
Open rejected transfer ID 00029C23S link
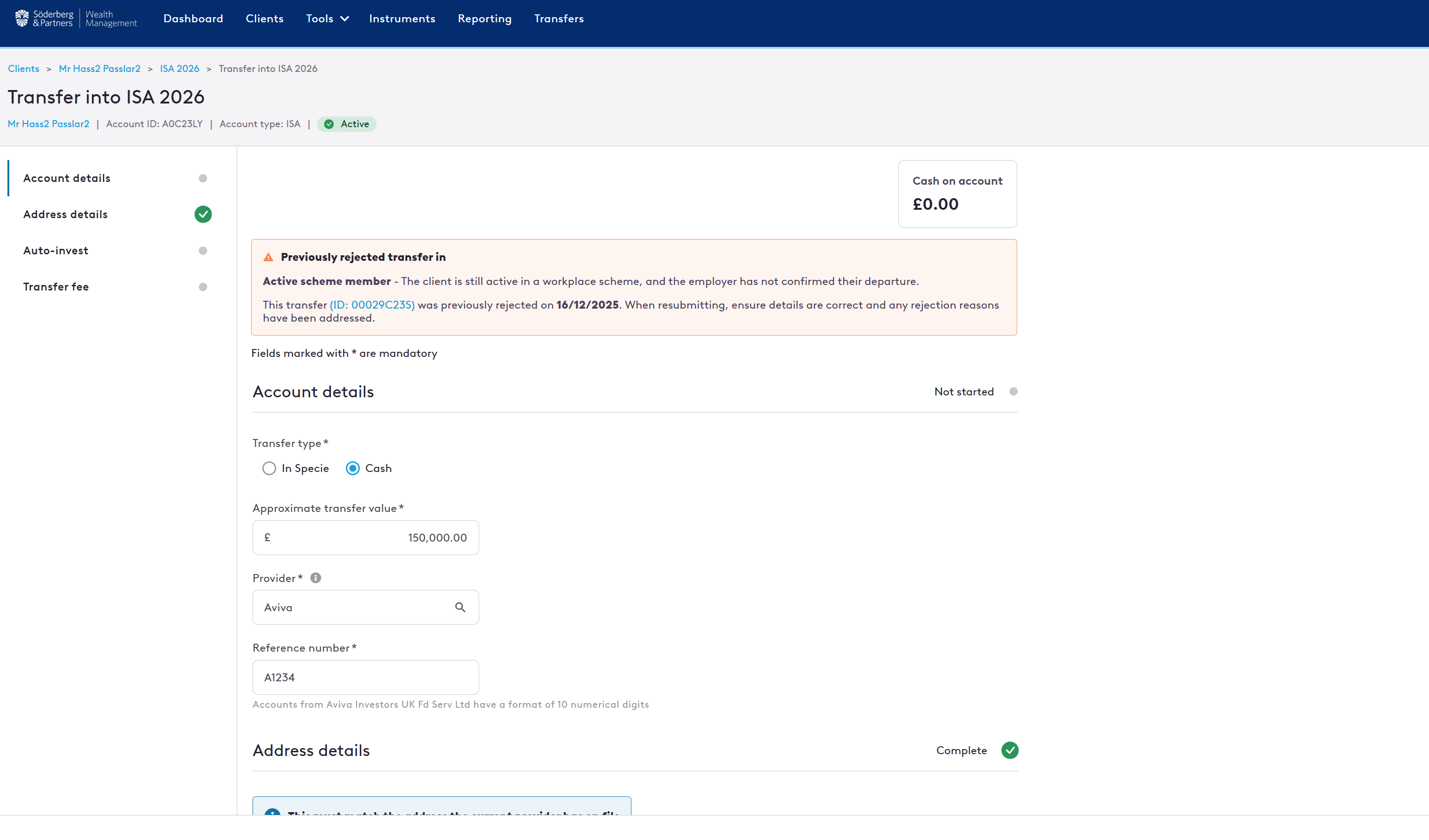coord(372,305)
